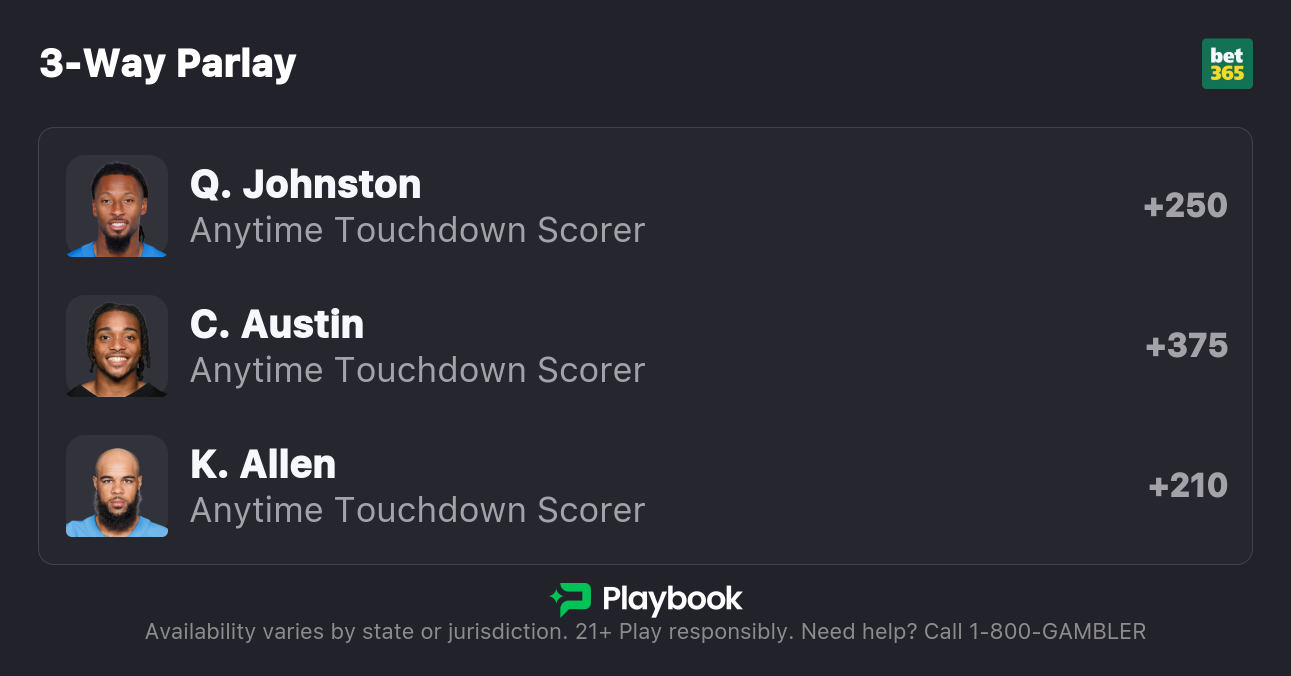This screenshot has width=1291, height=676.
Task: Click the 3-Way Parlay heading
Action: (168, 64)
